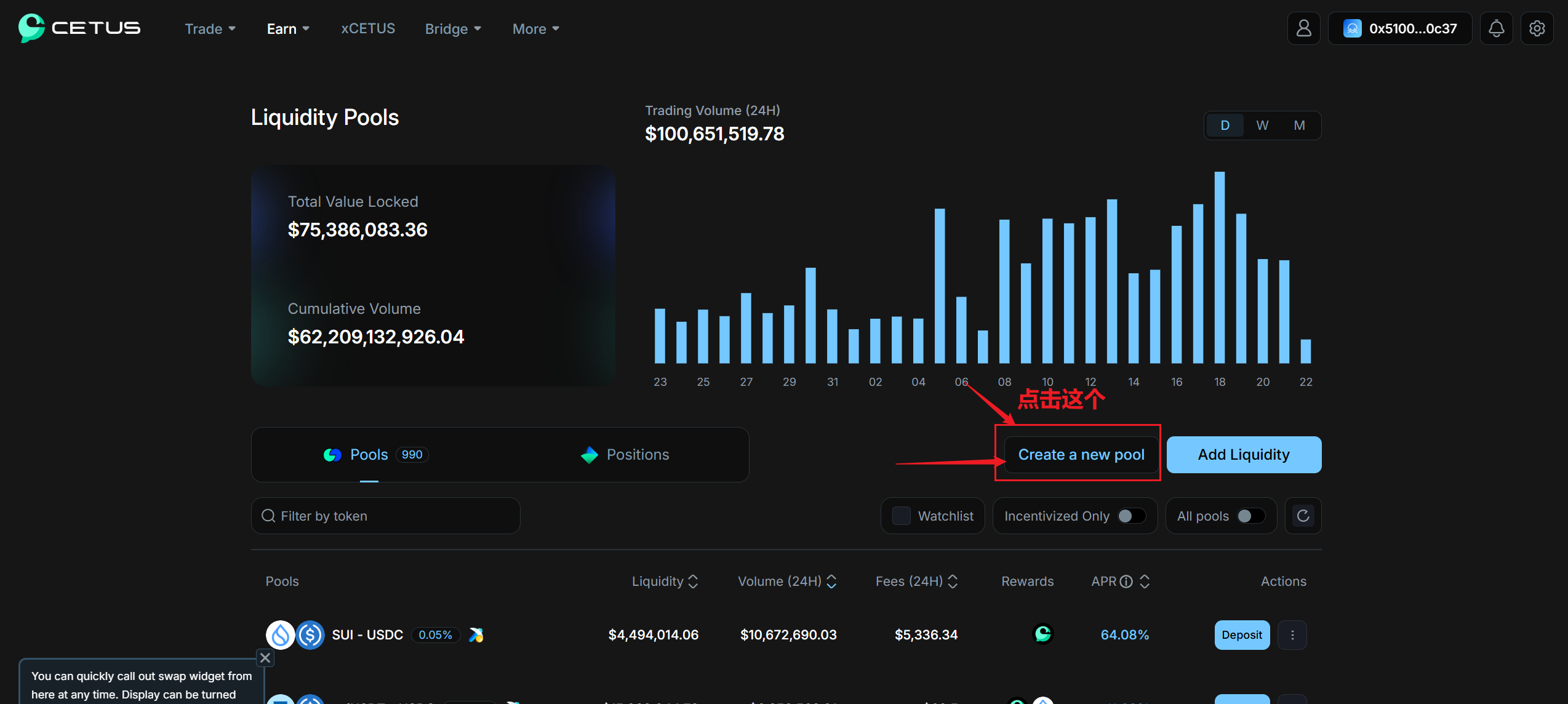
Task: Open the settings gear icon
Action: (1537, 28)
